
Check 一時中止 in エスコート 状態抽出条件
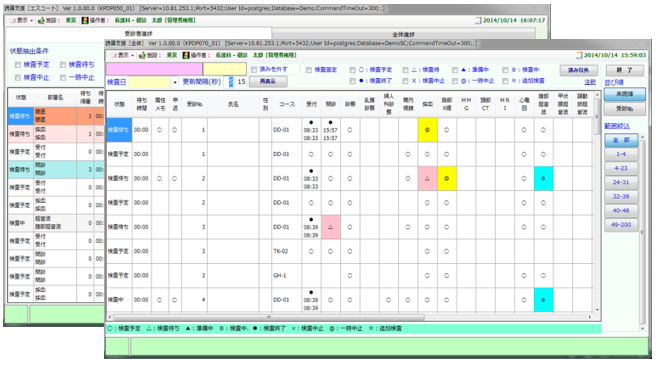click(63, 78)
